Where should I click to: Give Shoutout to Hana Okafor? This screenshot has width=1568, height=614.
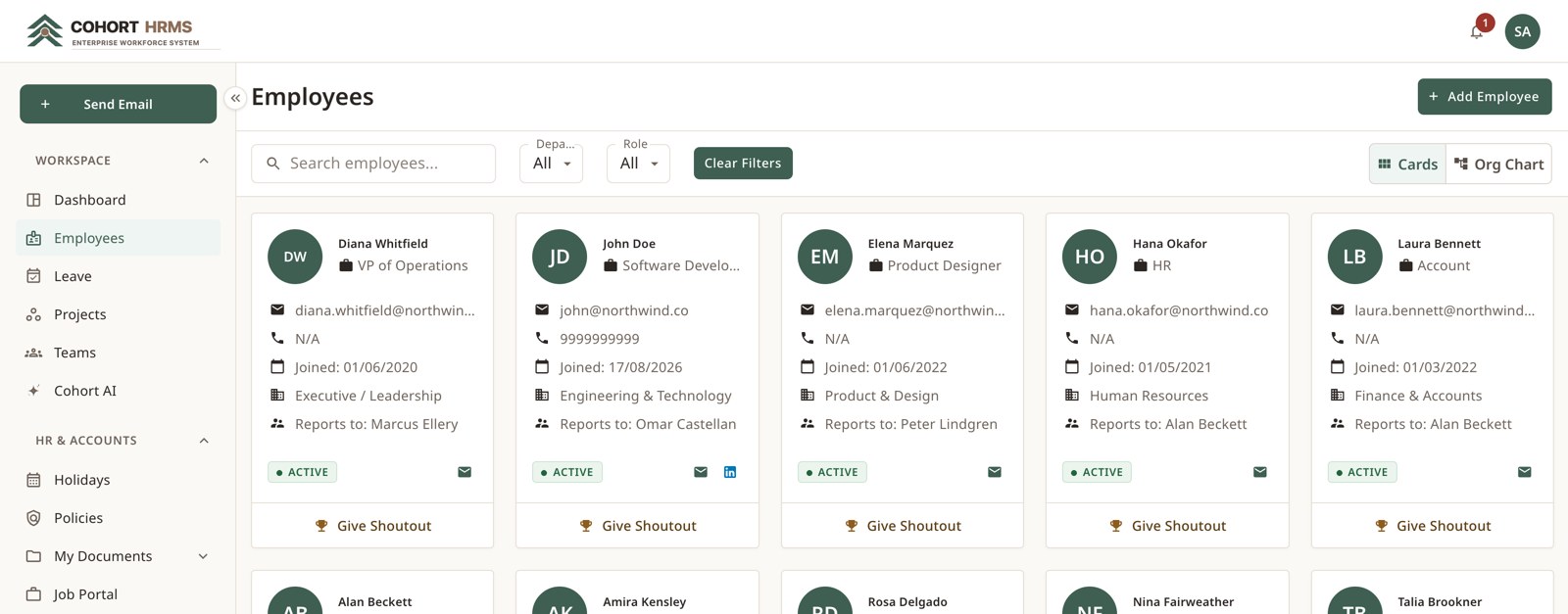(1167, 526)
